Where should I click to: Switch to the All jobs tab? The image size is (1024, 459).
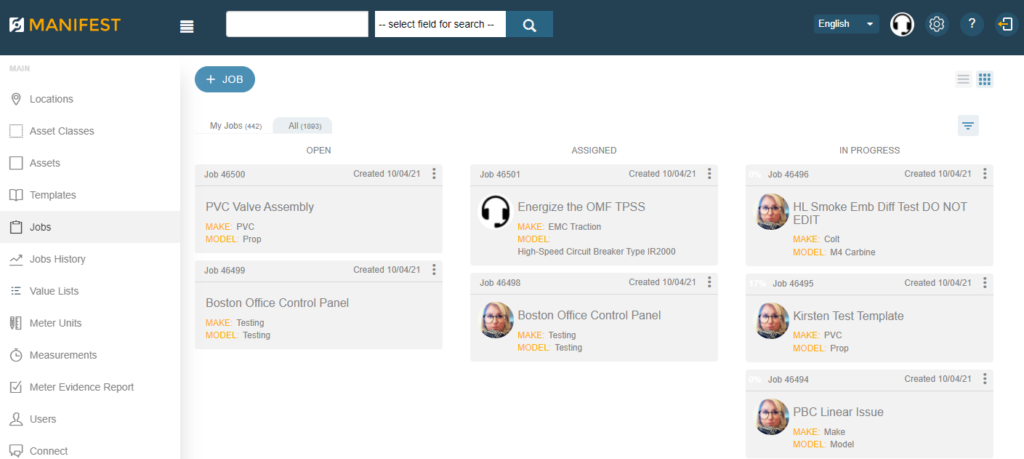click(302, 125)
